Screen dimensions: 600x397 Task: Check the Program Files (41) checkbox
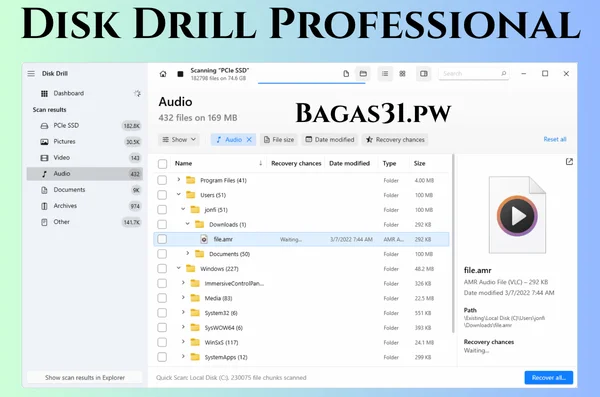[162, 180]
